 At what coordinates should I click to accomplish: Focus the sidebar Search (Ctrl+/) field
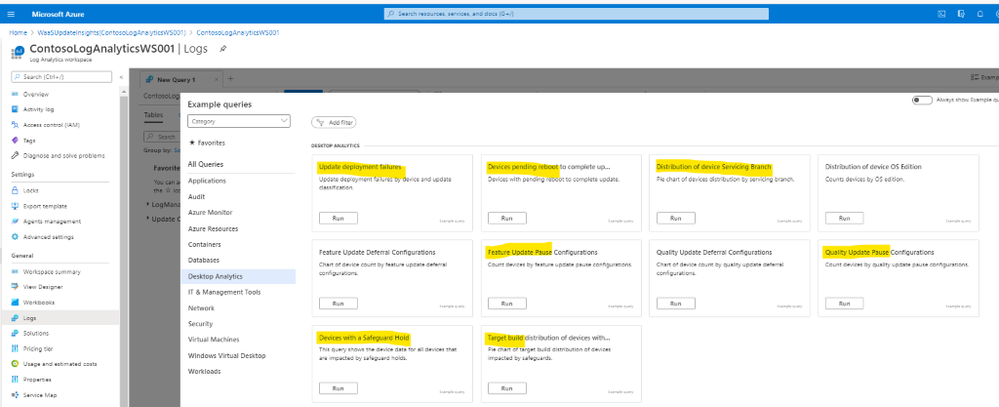pos(63,77)
